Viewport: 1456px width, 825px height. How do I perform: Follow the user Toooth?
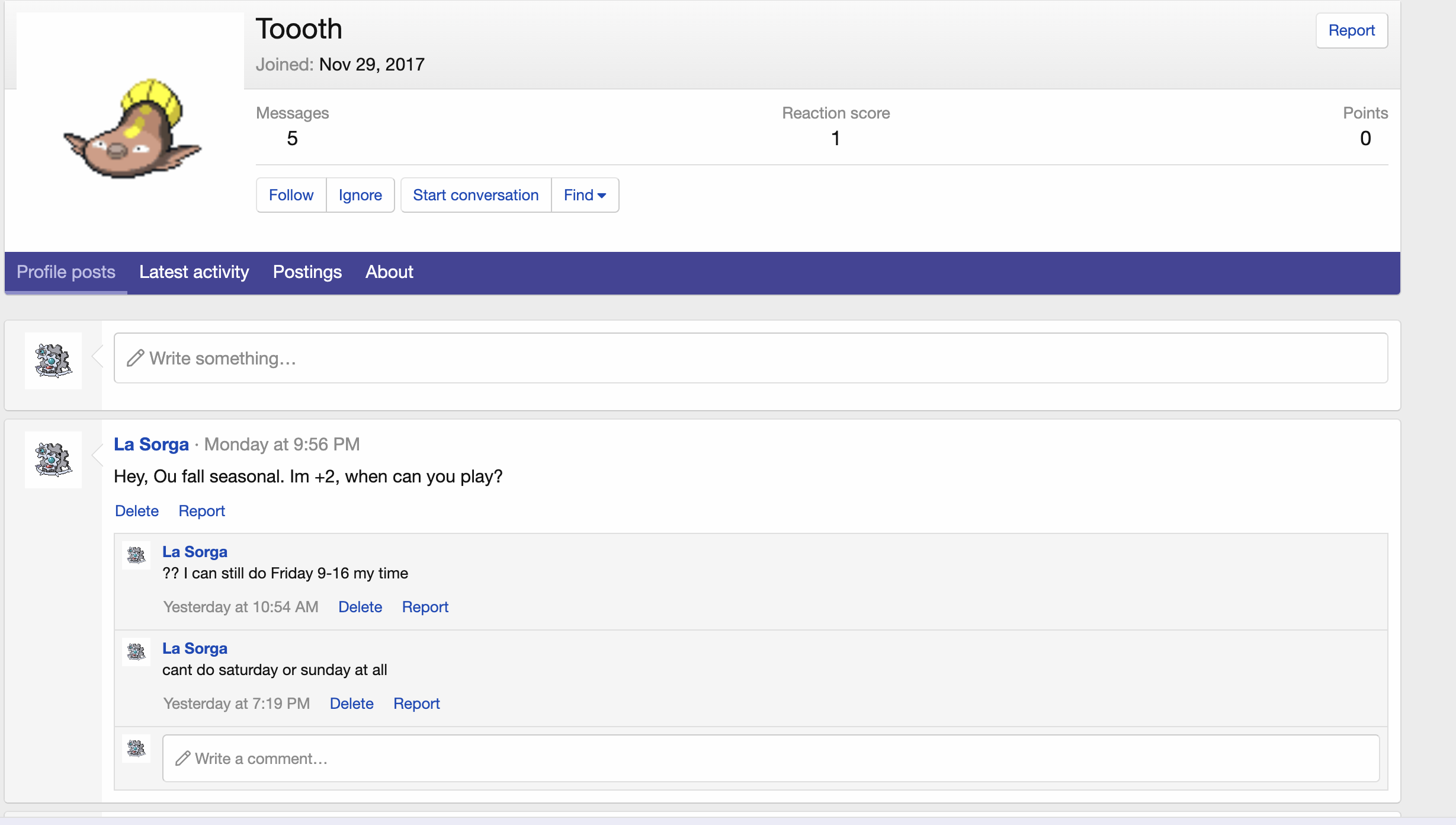click(x=291, y=195)
